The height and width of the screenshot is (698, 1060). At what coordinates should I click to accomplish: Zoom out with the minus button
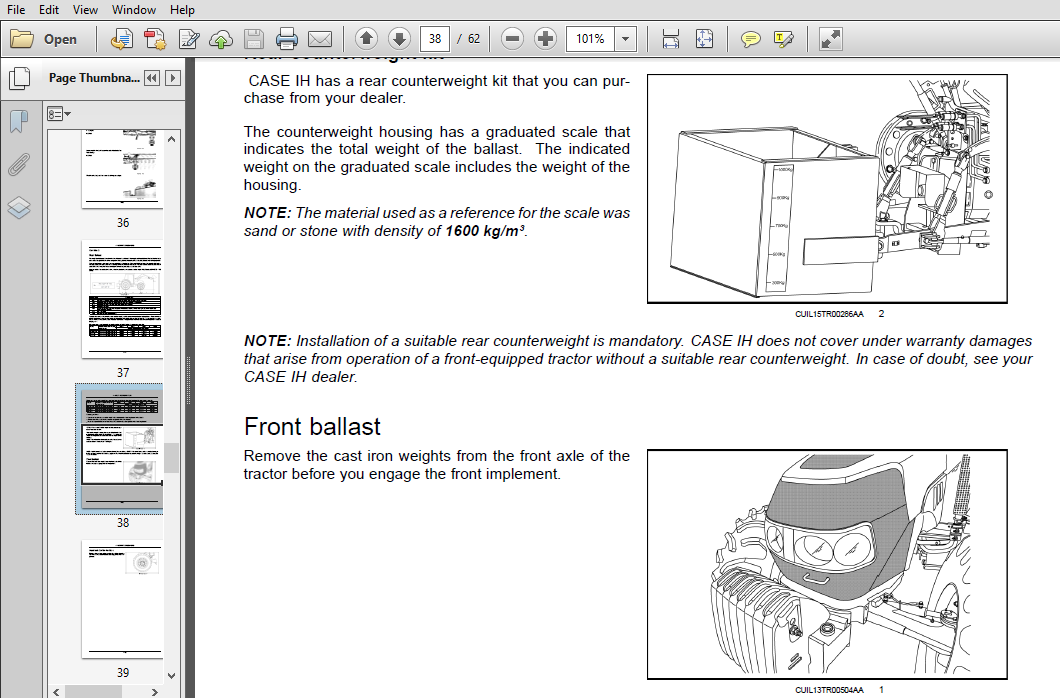point(512,39)
